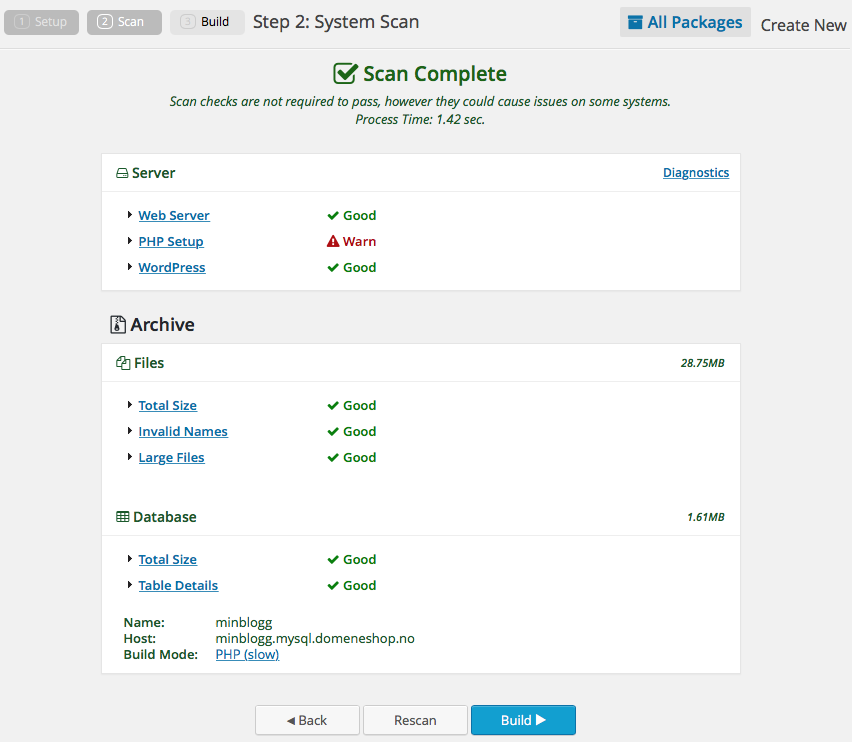The width and height of the screenshot is (852, 742).
Task: Click the Scan Complete checkmark icon
Action: (x=346, y=73)
